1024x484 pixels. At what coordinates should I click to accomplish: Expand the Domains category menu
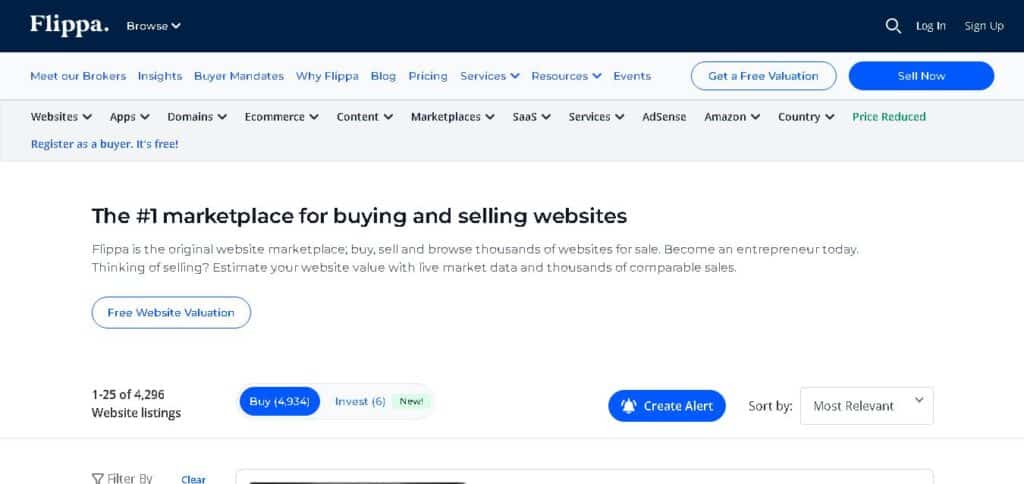point(197,117)
